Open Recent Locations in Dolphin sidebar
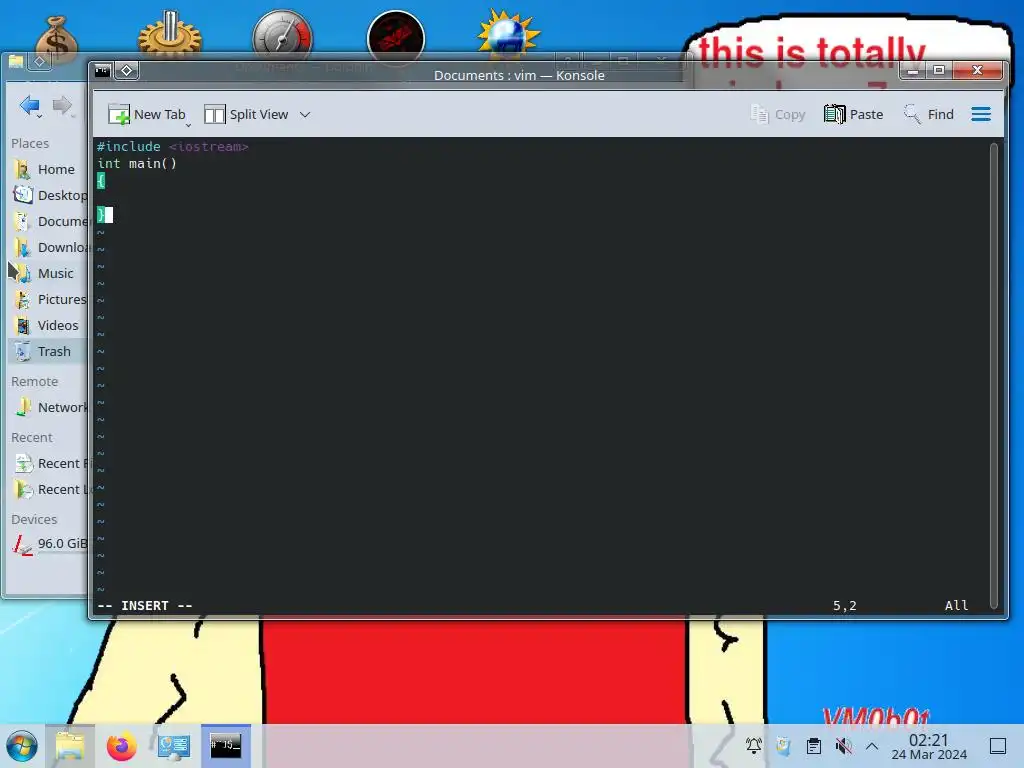 coord(49,490)
